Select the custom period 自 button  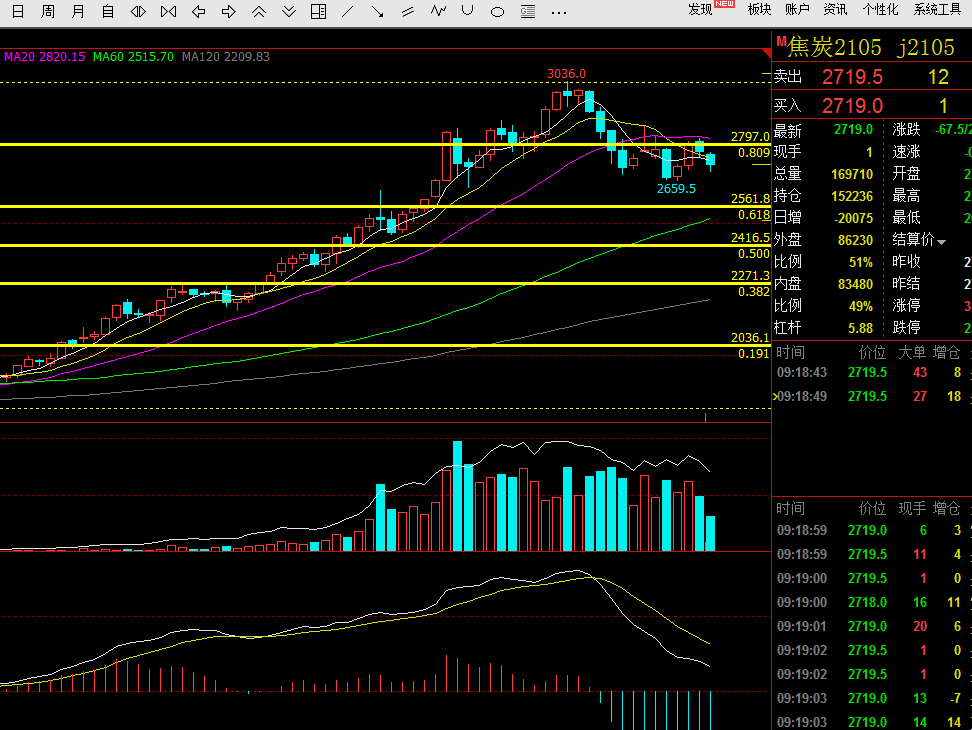coord(108,11)
